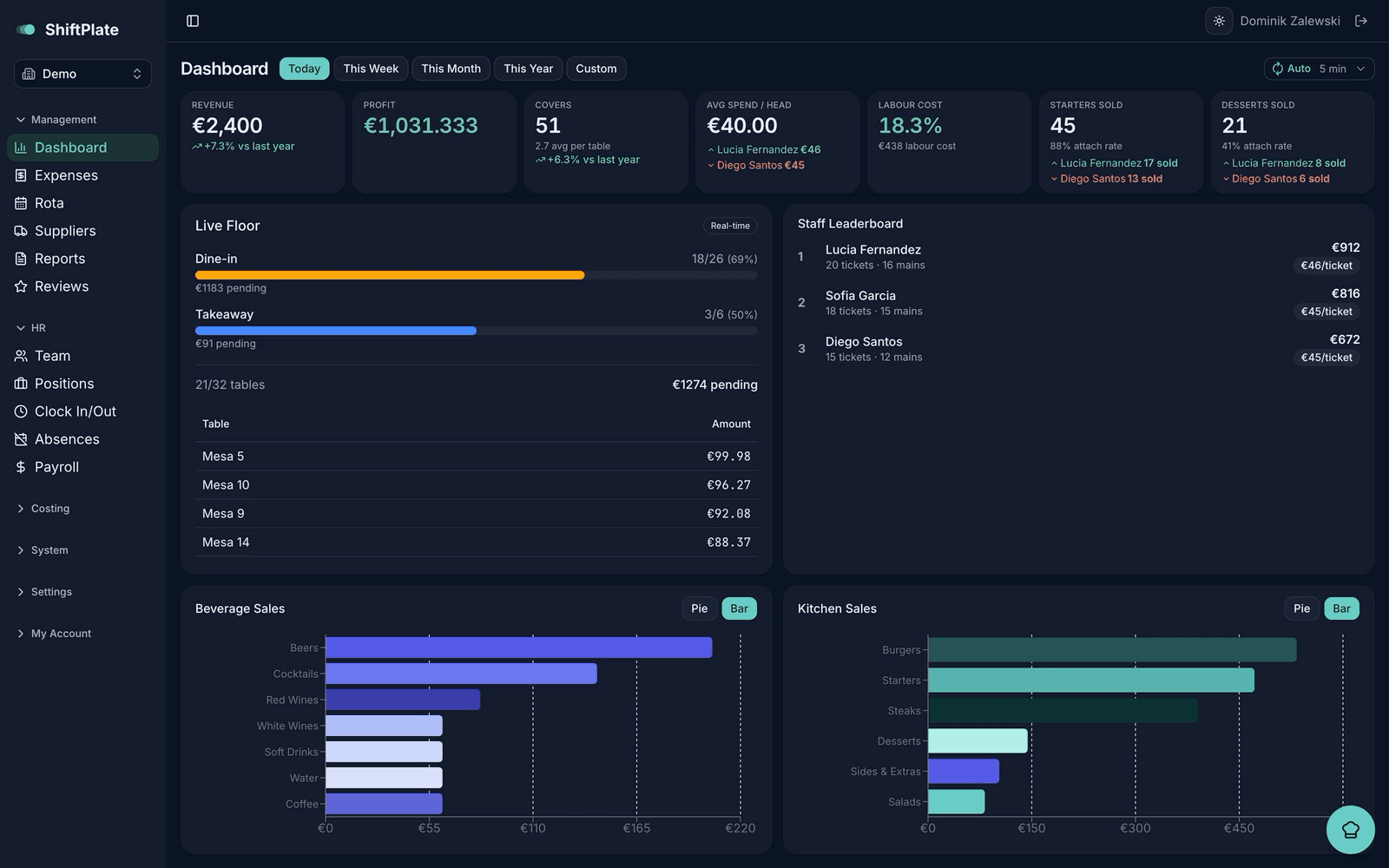This screenshot has width=1389, height=868.
Task: Open Suppliers page from sidebar
Action: [x=82, y=231]
